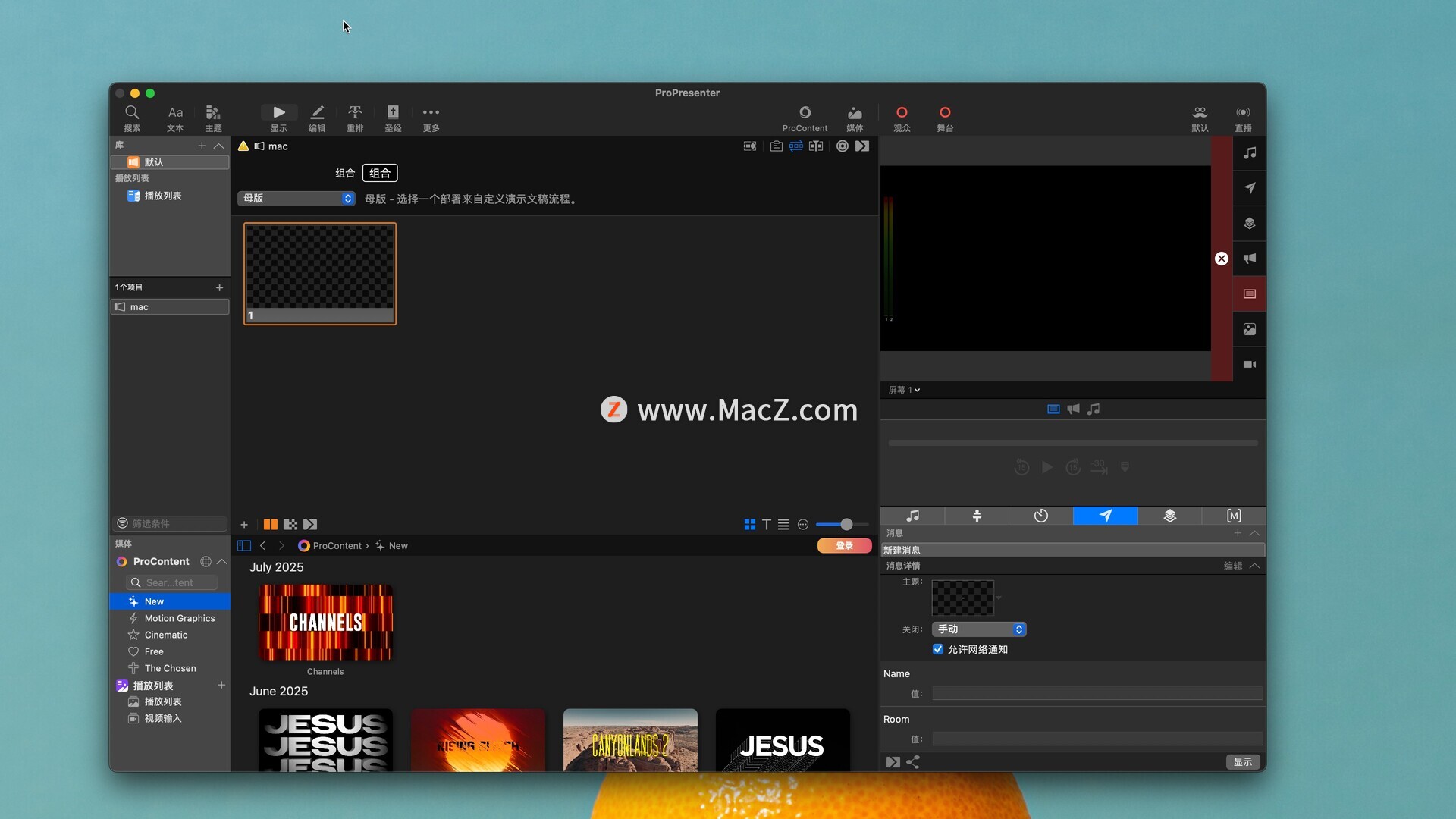1456x819 pixels.
Task: Click the play button in media transport
Action: (1047, 467)
